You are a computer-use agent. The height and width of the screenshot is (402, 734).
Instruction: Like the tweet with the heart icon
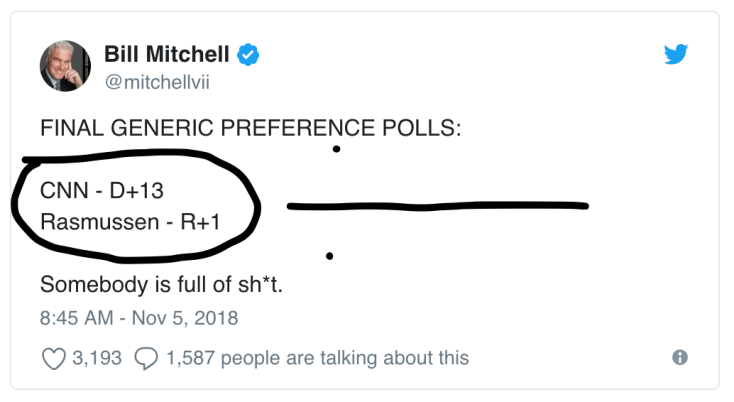point(52,357)
